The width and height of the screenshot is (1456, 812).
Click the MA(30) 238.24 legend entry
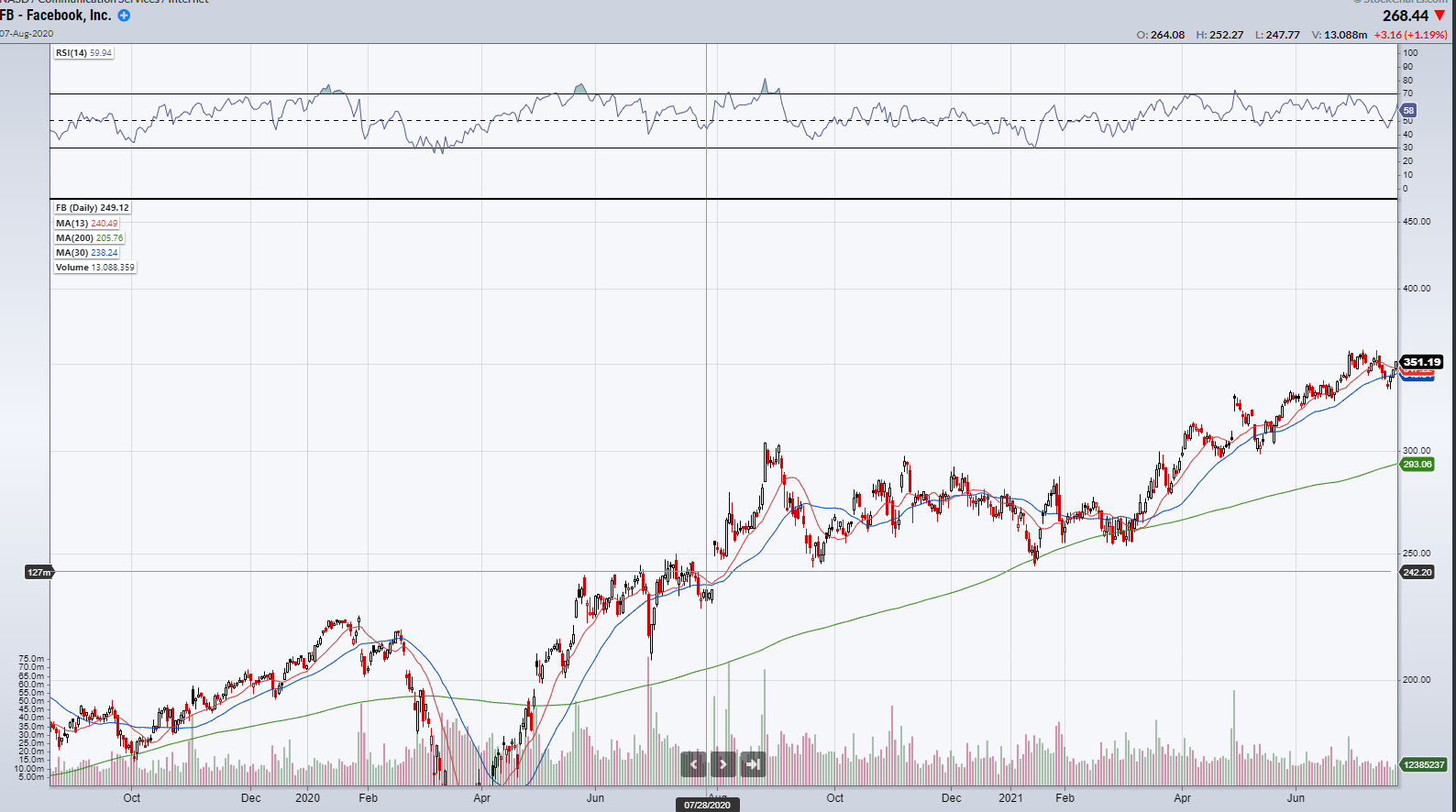[x=86, y=253]
